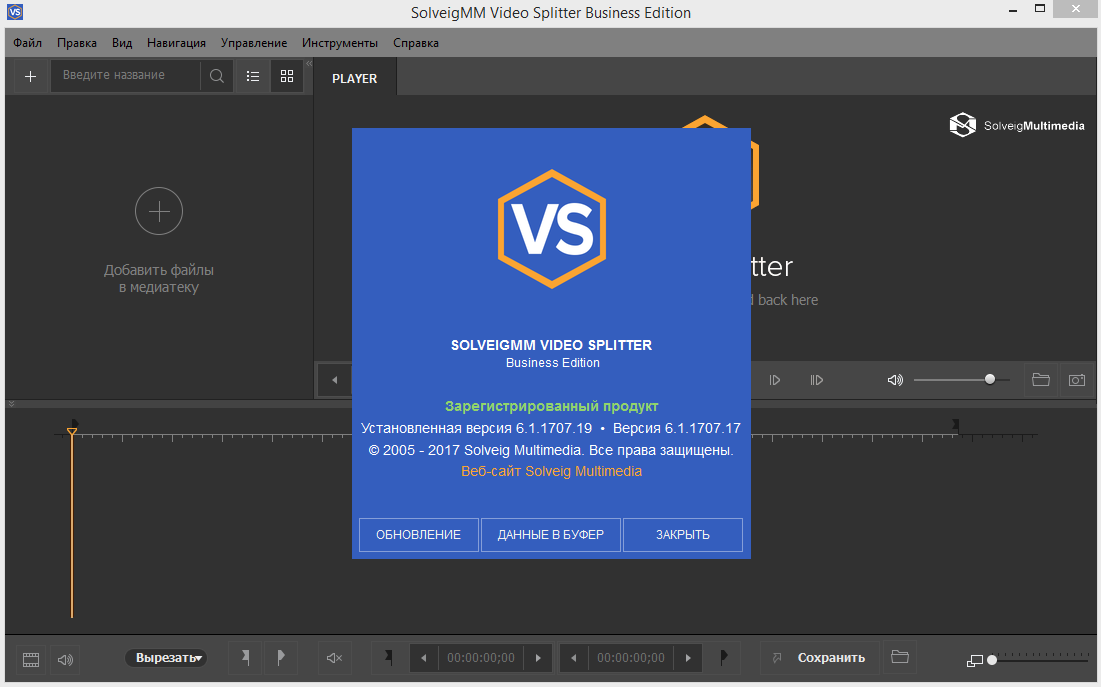
Task: Click the timeline zoom fit icon
Action: click(975, 661)
